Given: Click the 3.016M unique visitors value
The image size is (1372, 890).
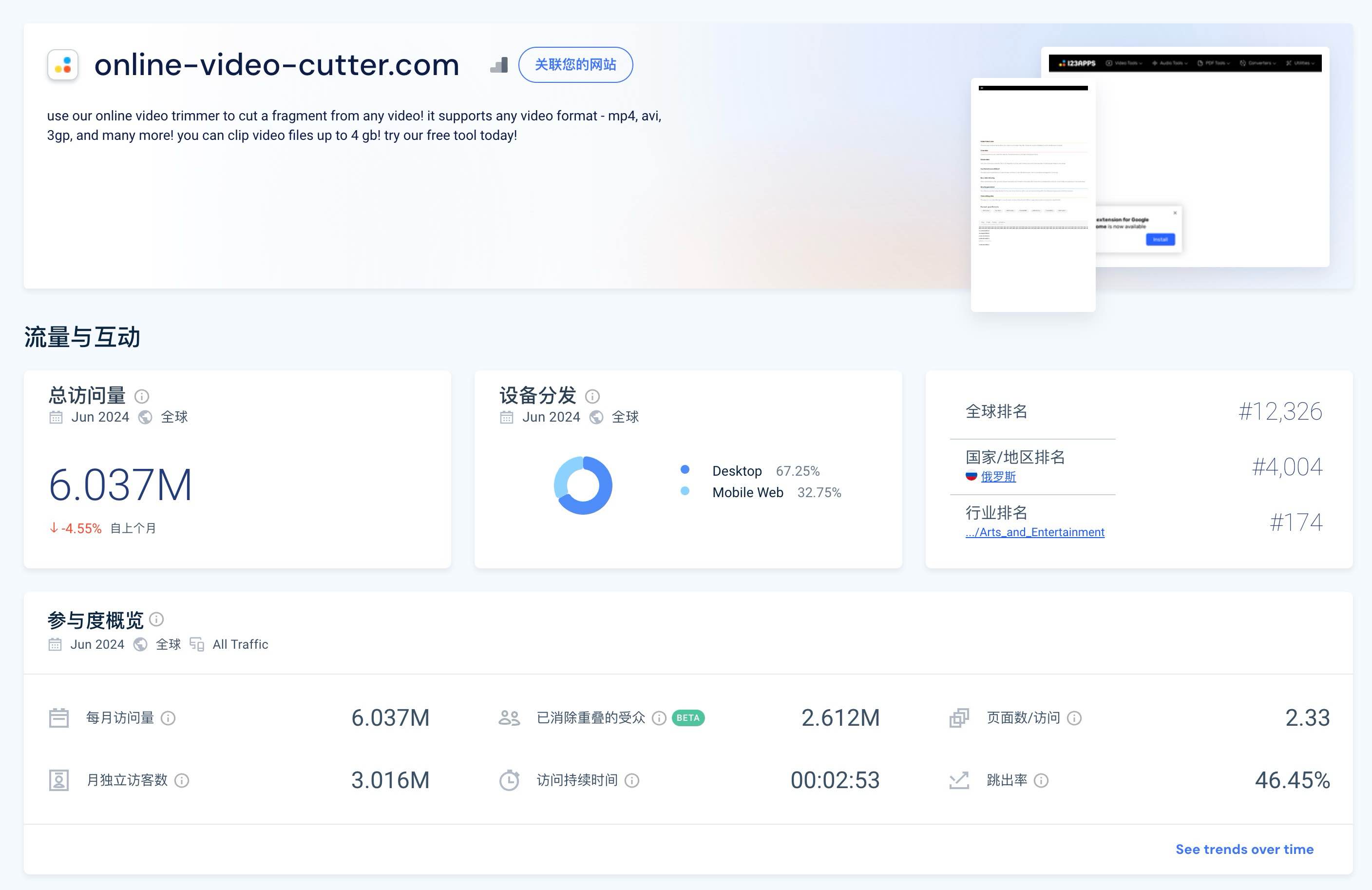Looking at the screenshot, I should [391, 780].
